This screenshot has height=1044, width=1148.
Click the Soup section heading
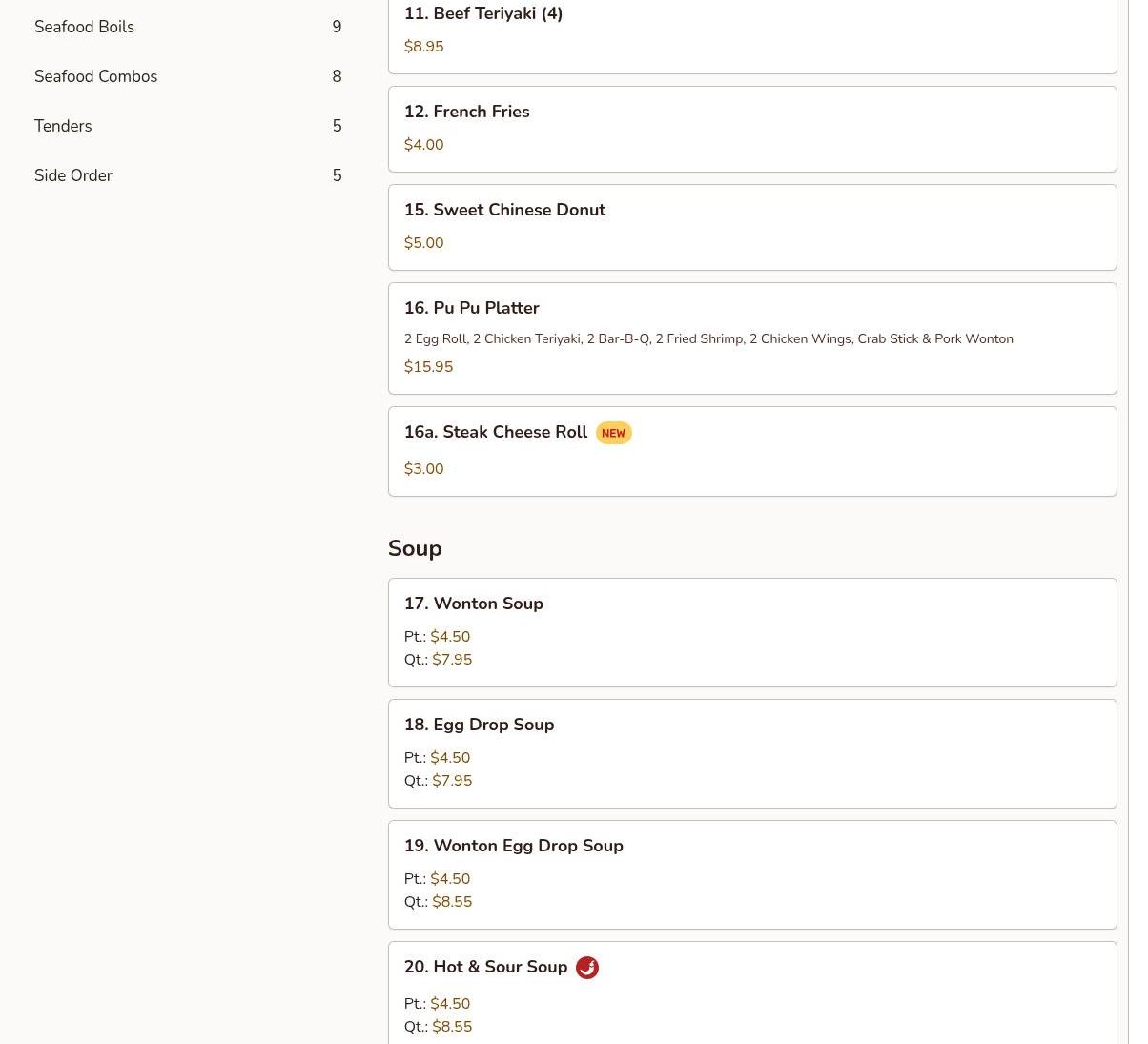pos(415,548)
